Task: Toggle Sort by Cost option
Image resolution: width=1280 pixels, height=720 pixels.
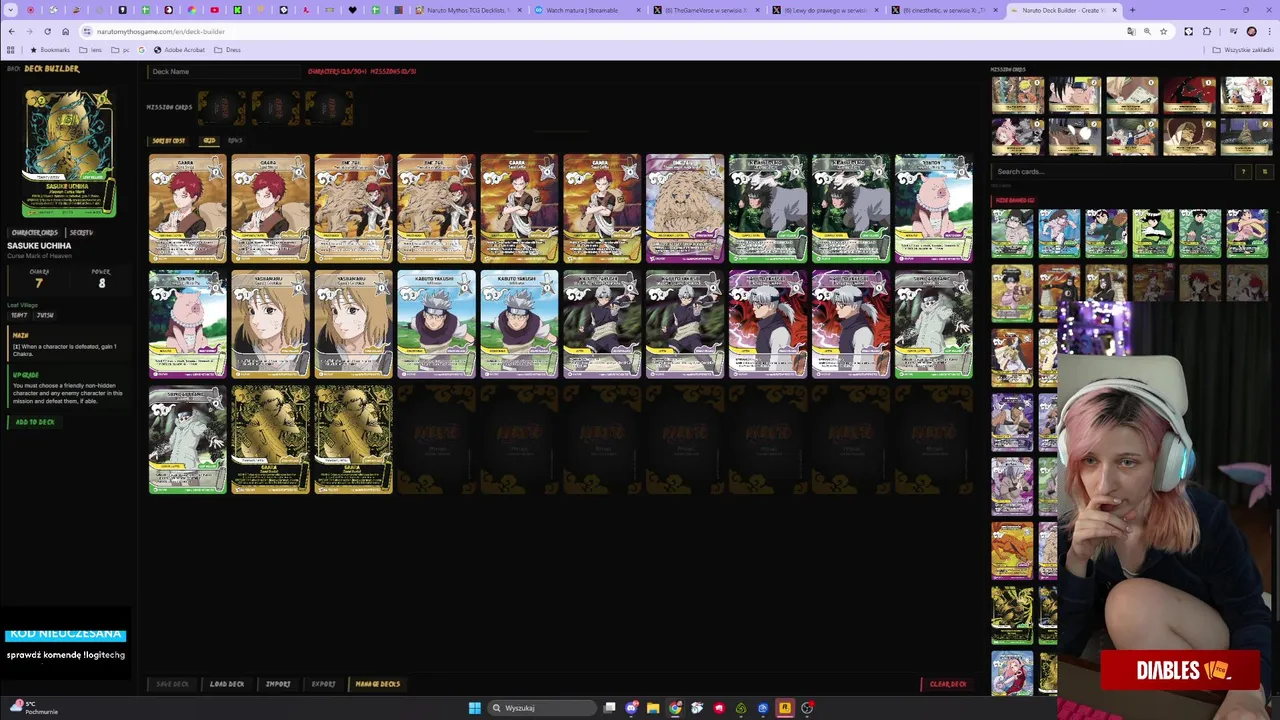Action: point(168,141)
